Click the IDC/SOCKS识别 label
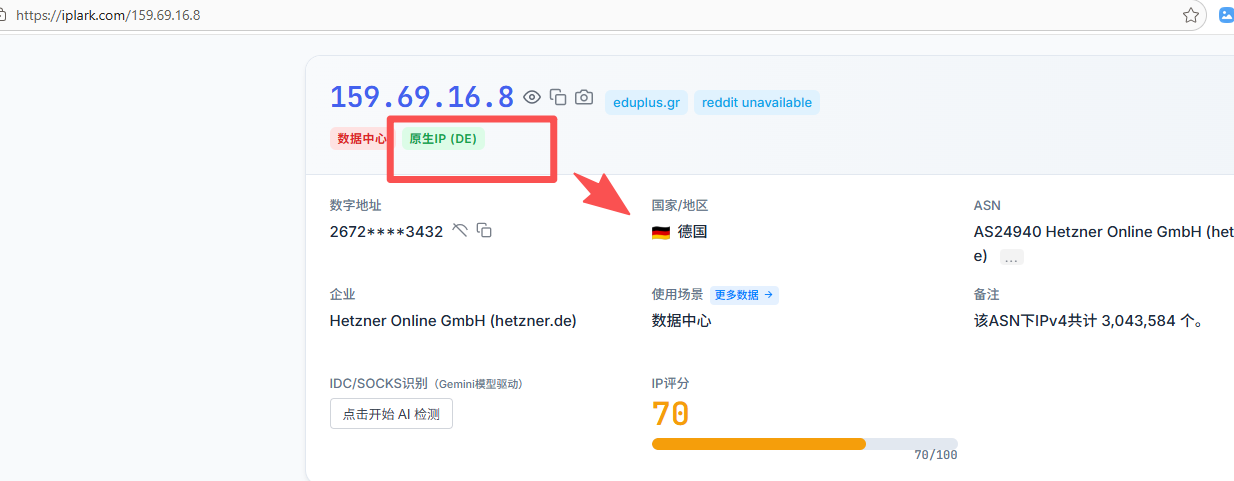Image resolution: width=1234 pixels, height=481 pixels. tap(379, 383)
